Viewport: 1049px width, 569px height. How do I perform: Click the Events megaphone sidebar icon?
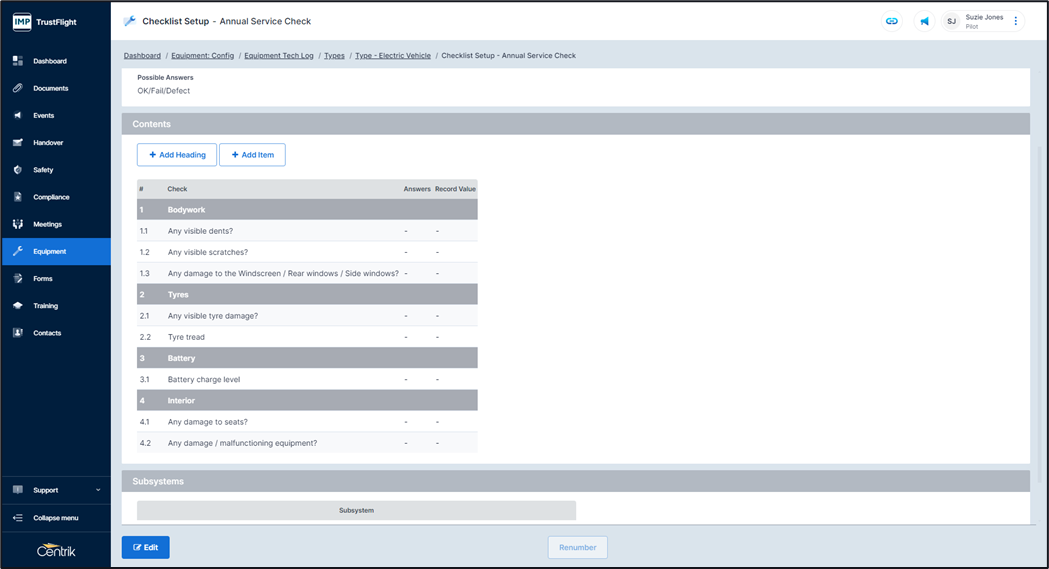click(18, 116)
